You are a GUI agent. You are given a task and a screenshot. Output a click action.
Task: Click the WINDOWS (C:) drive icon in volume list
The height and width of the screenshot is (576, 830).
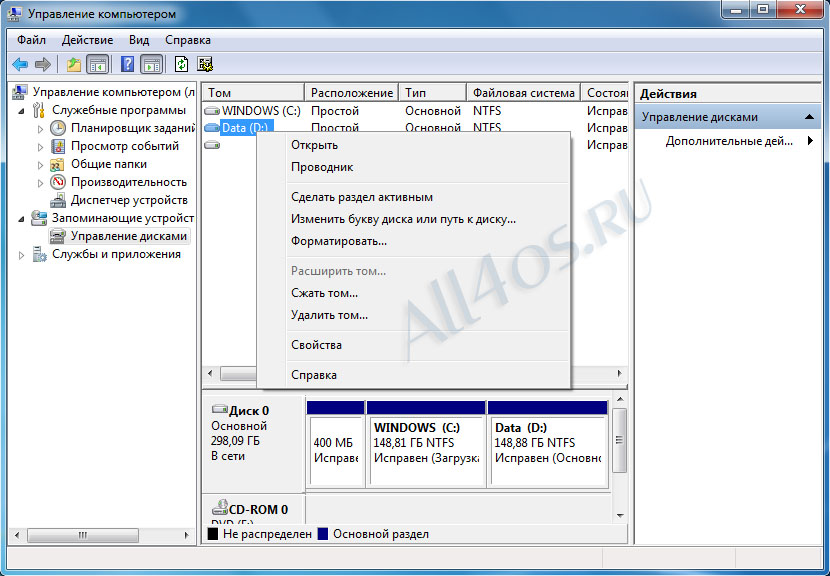[x=212, y=111]
